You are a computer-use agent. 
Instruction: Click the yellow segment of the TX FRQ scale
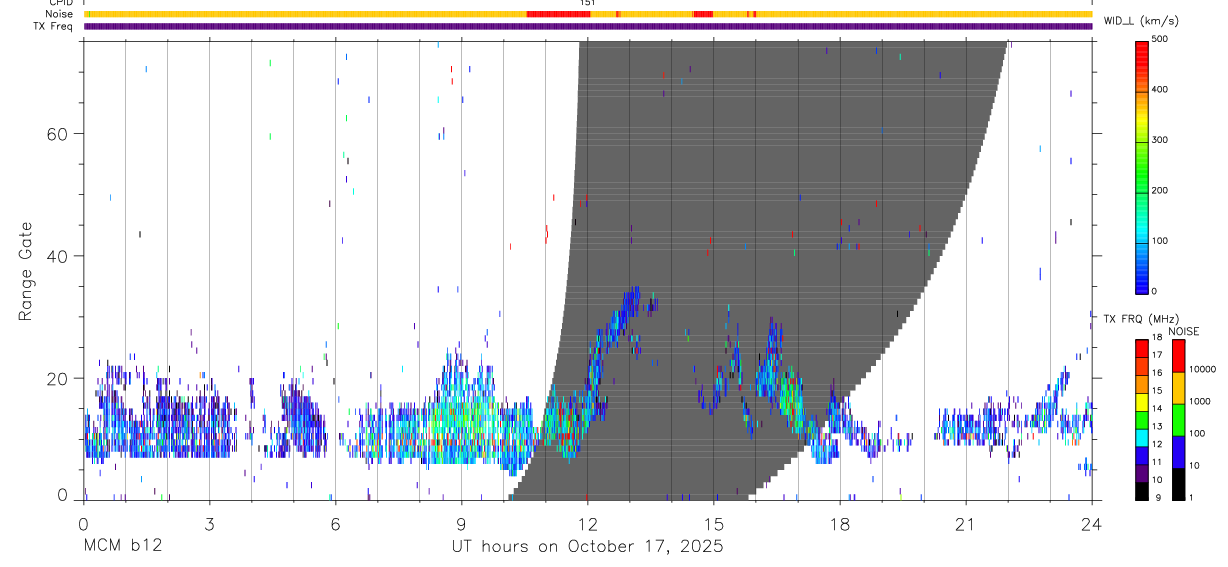[1142, 402]
